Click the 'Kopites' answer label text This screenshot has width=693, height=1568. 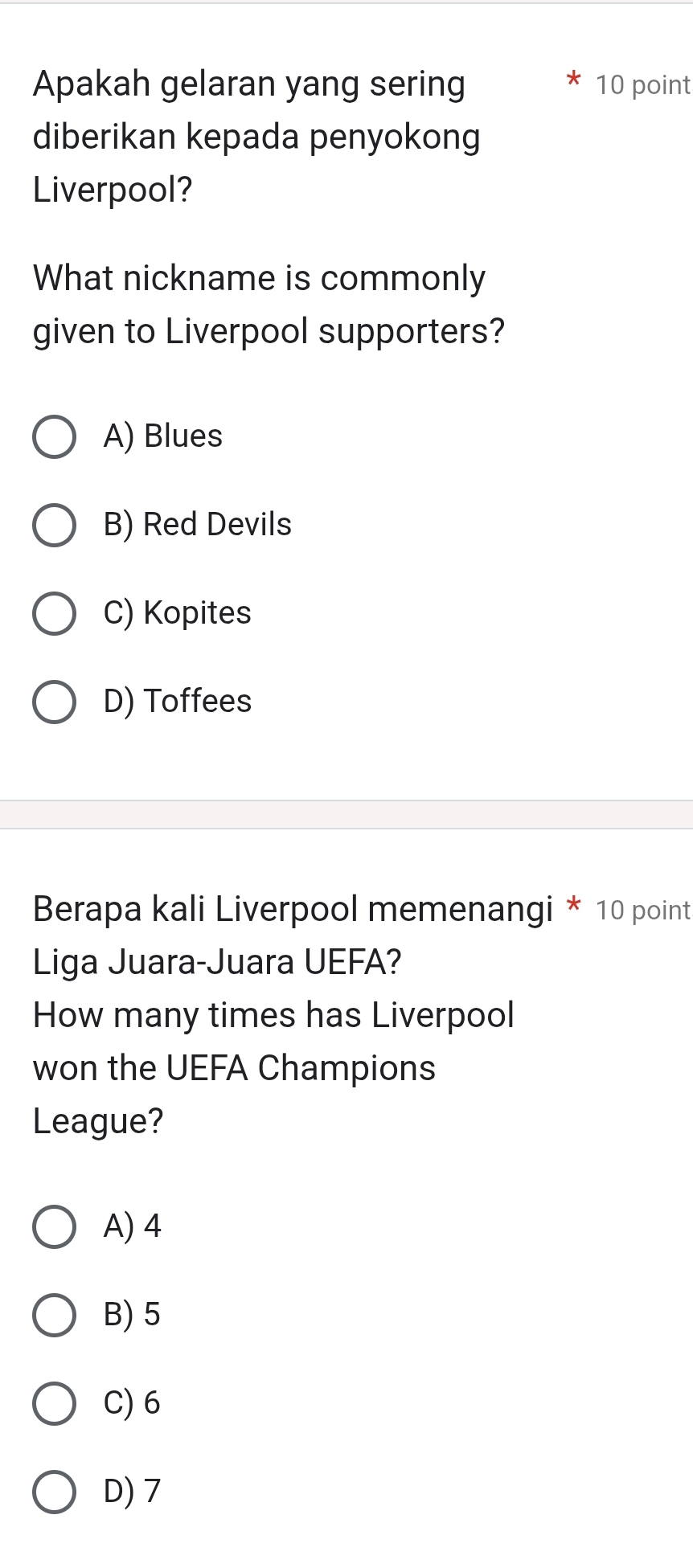point(197,613)
